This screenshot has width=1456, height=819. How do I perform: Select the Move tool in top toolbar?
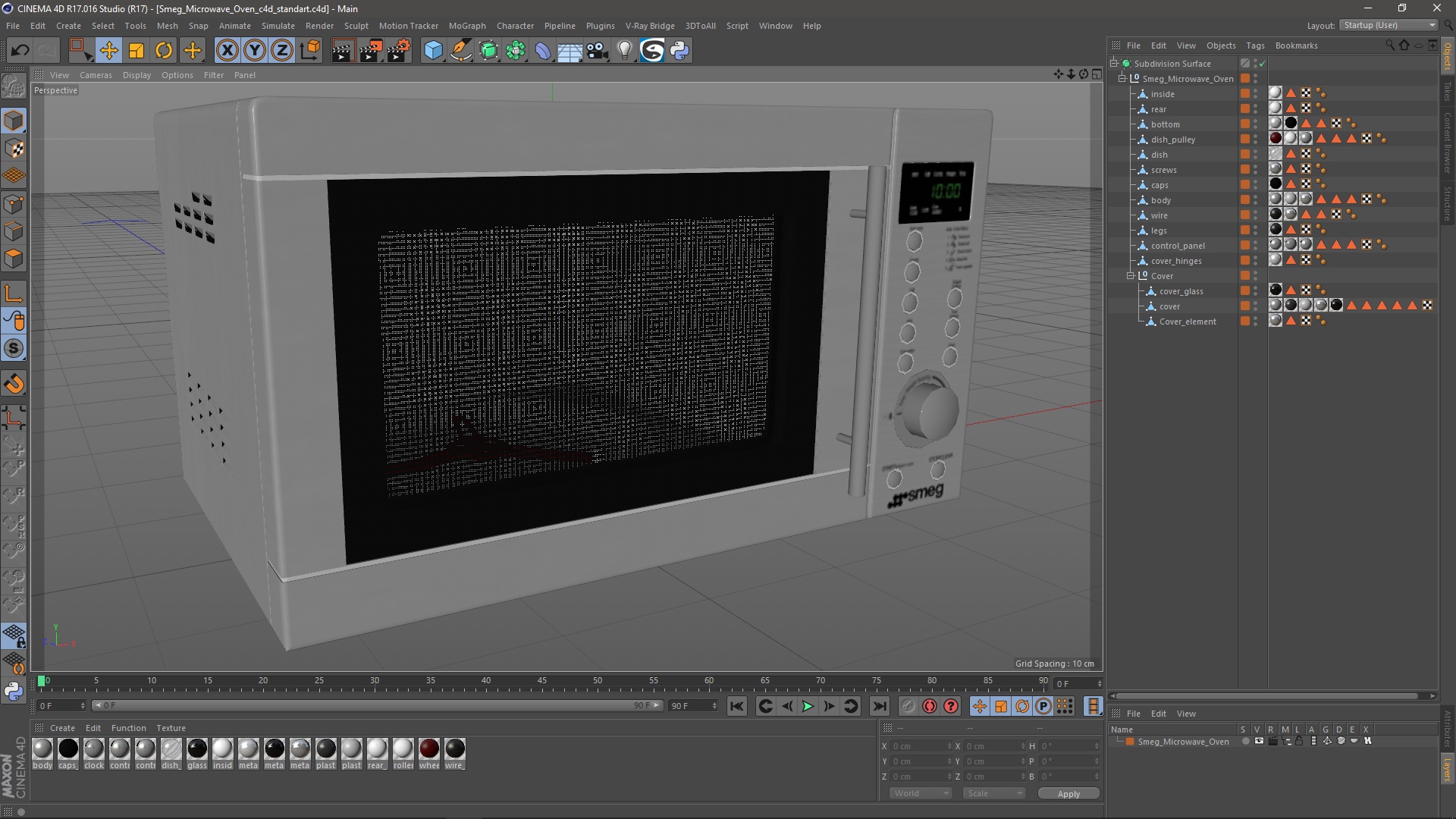(x=108, y=51)
